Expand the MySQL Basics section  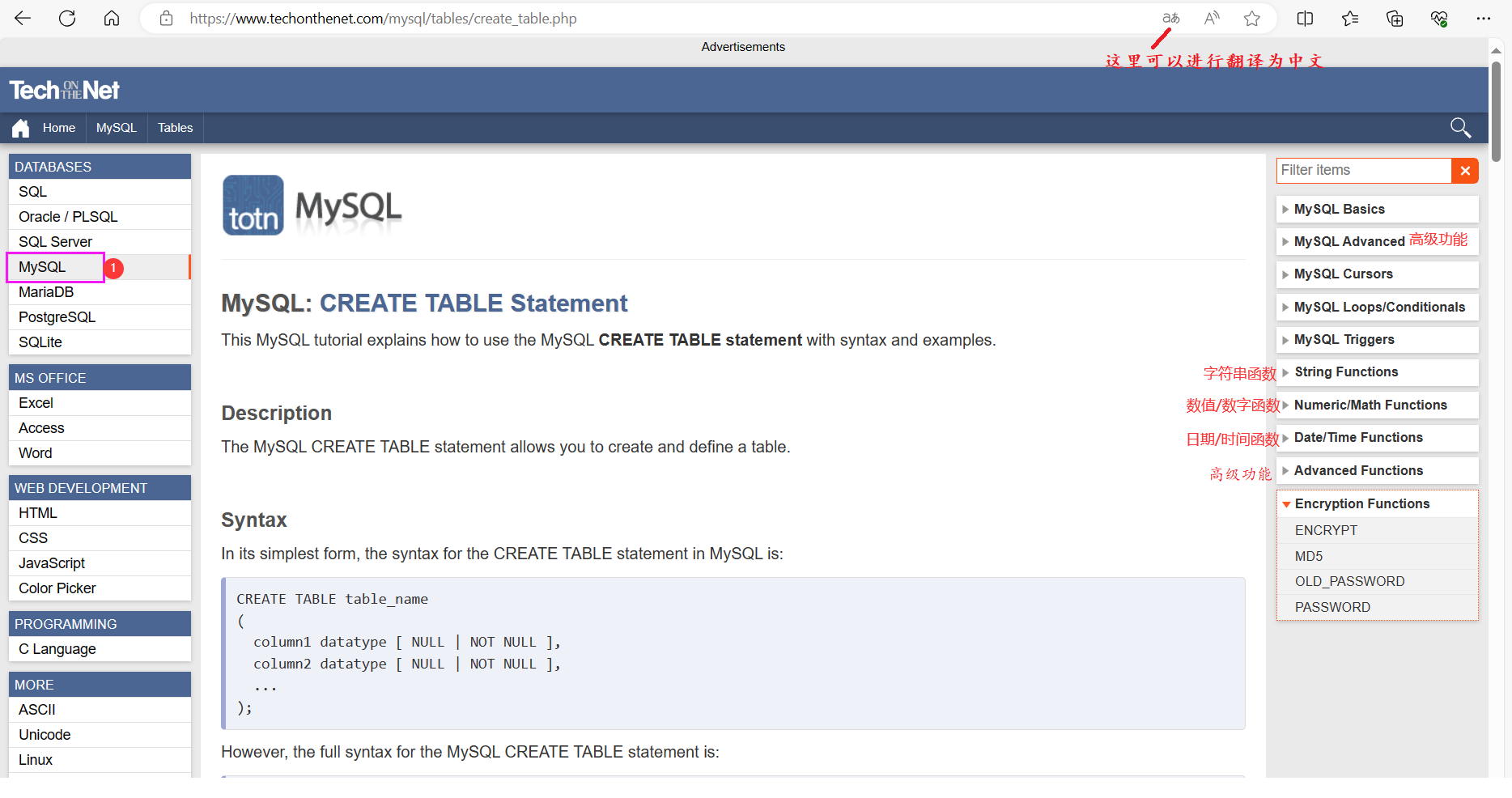tap(1378, 209)
